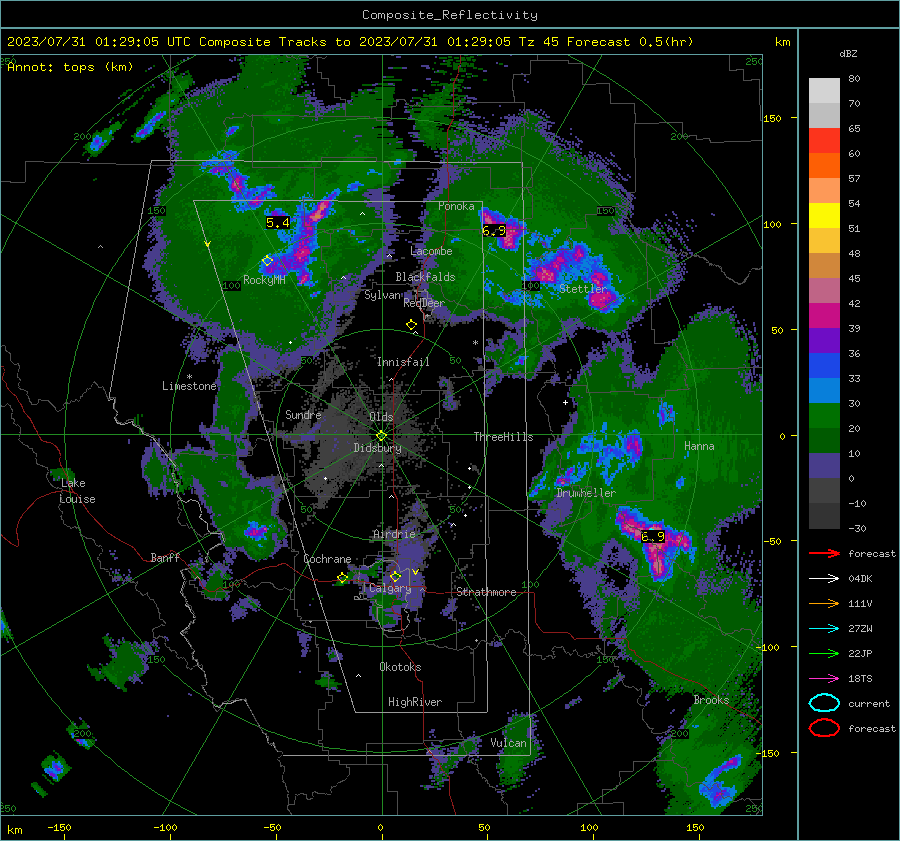
Task: Click the Limestone label
Action: tap(189, 386)
